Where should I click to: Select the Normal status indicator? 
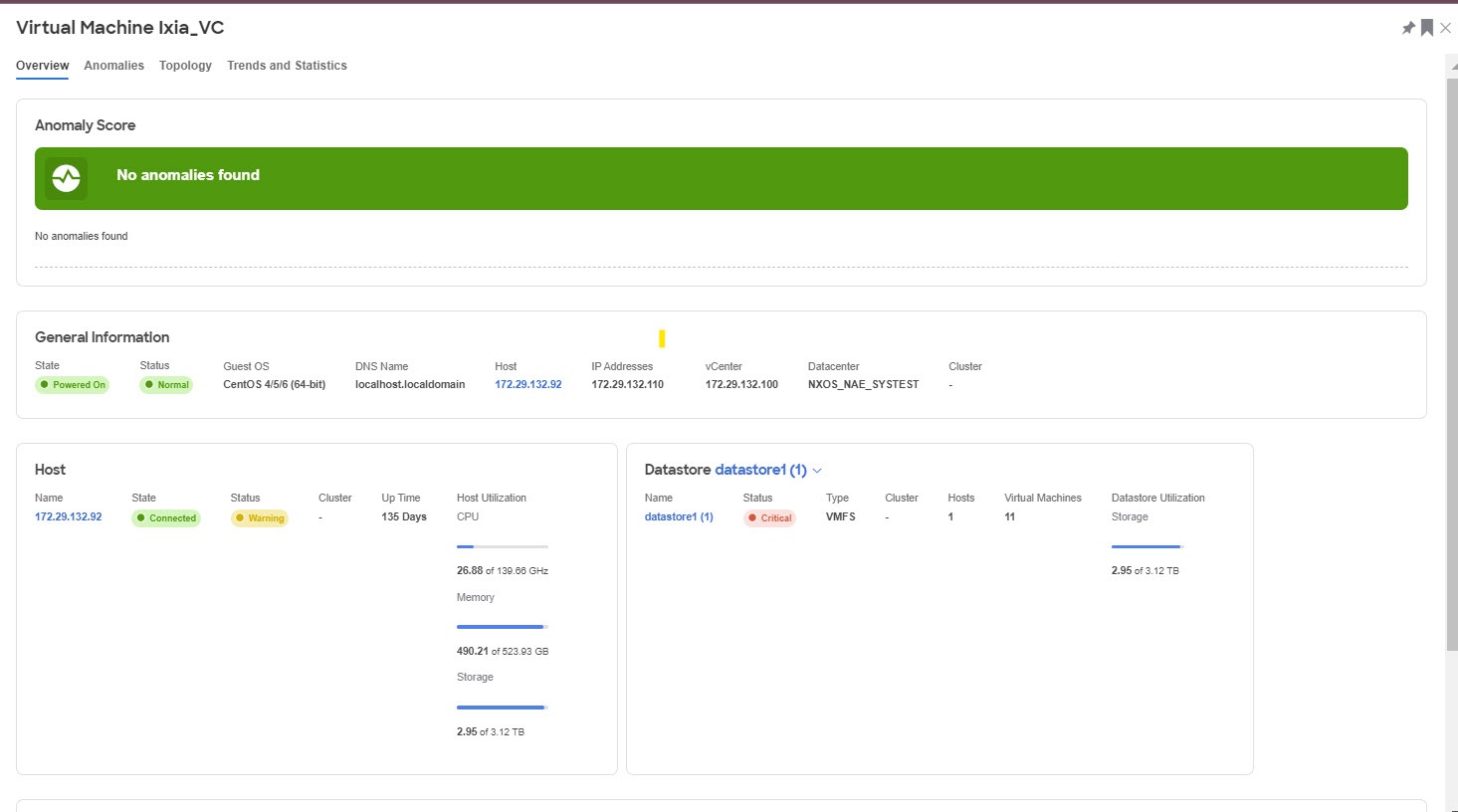[166, 384]
